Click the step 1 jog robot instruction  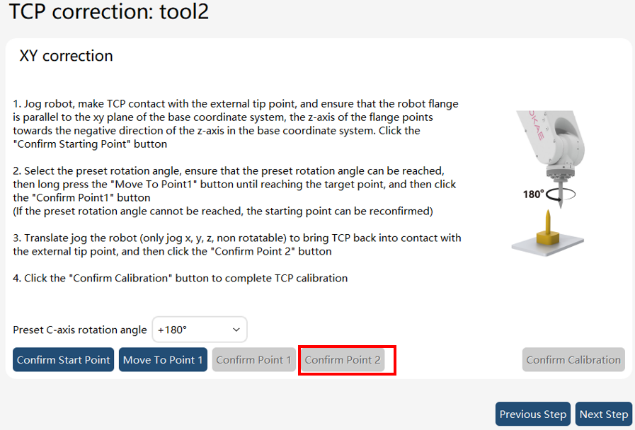[x=235, y=124]
